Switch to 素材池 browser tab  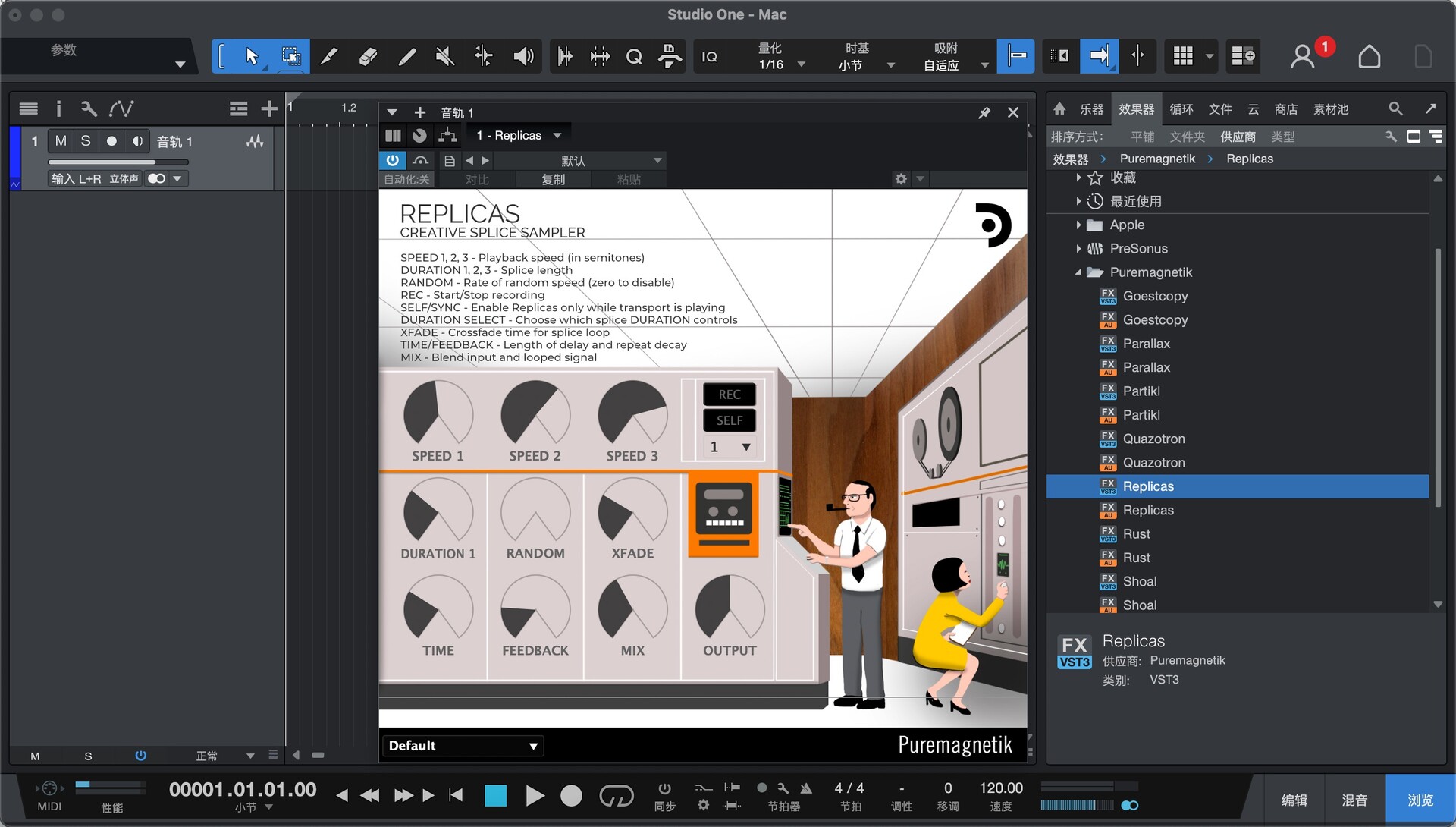pos(1331,109)
